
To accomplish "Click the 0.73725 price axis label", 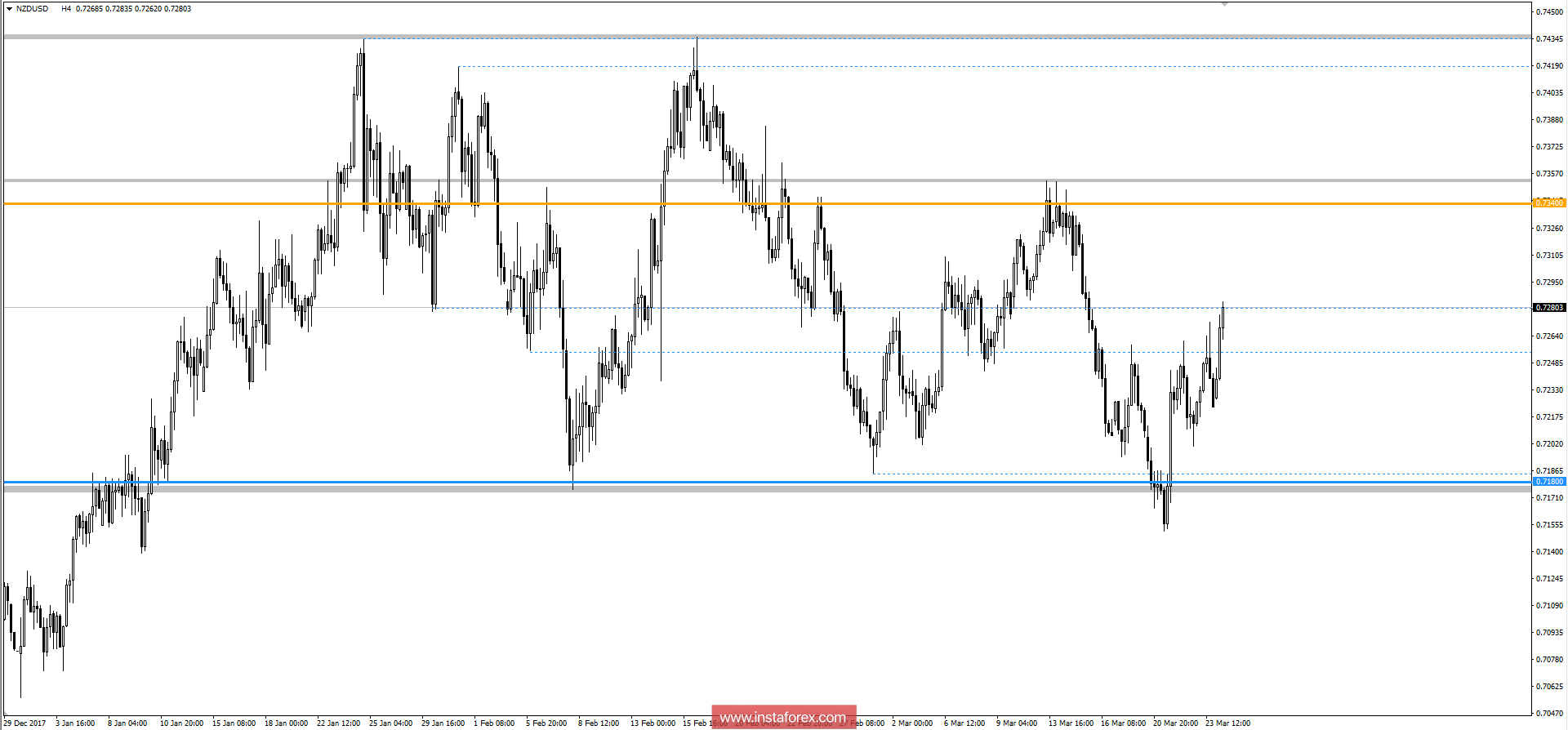I will [1550, 147].
